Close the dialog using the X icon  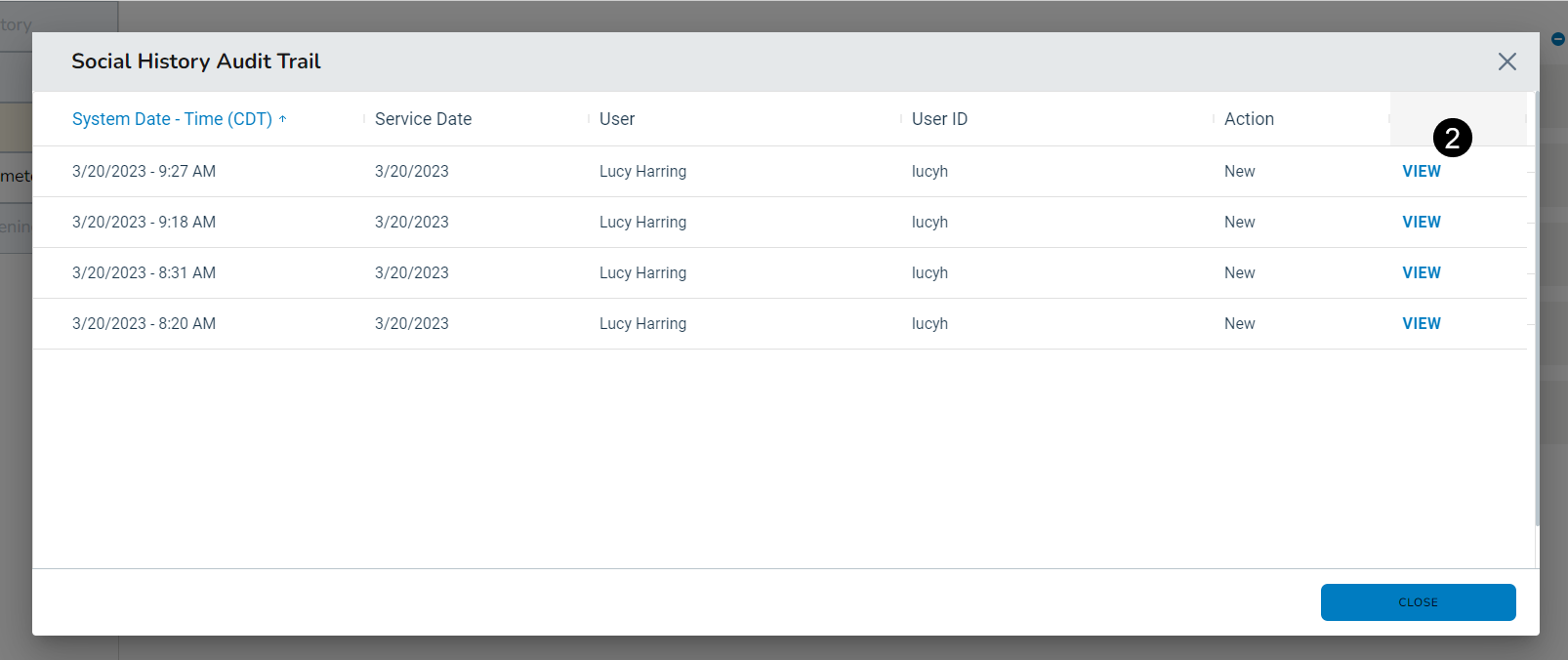click(1506, 62)
